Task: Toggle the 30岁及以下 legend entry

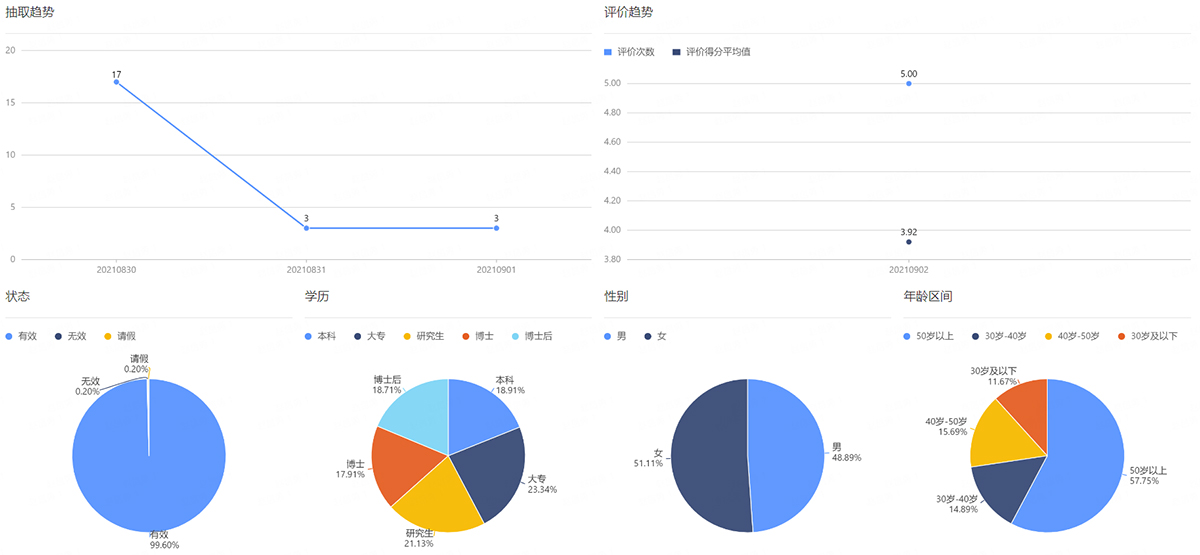Action: [1146, 336]
